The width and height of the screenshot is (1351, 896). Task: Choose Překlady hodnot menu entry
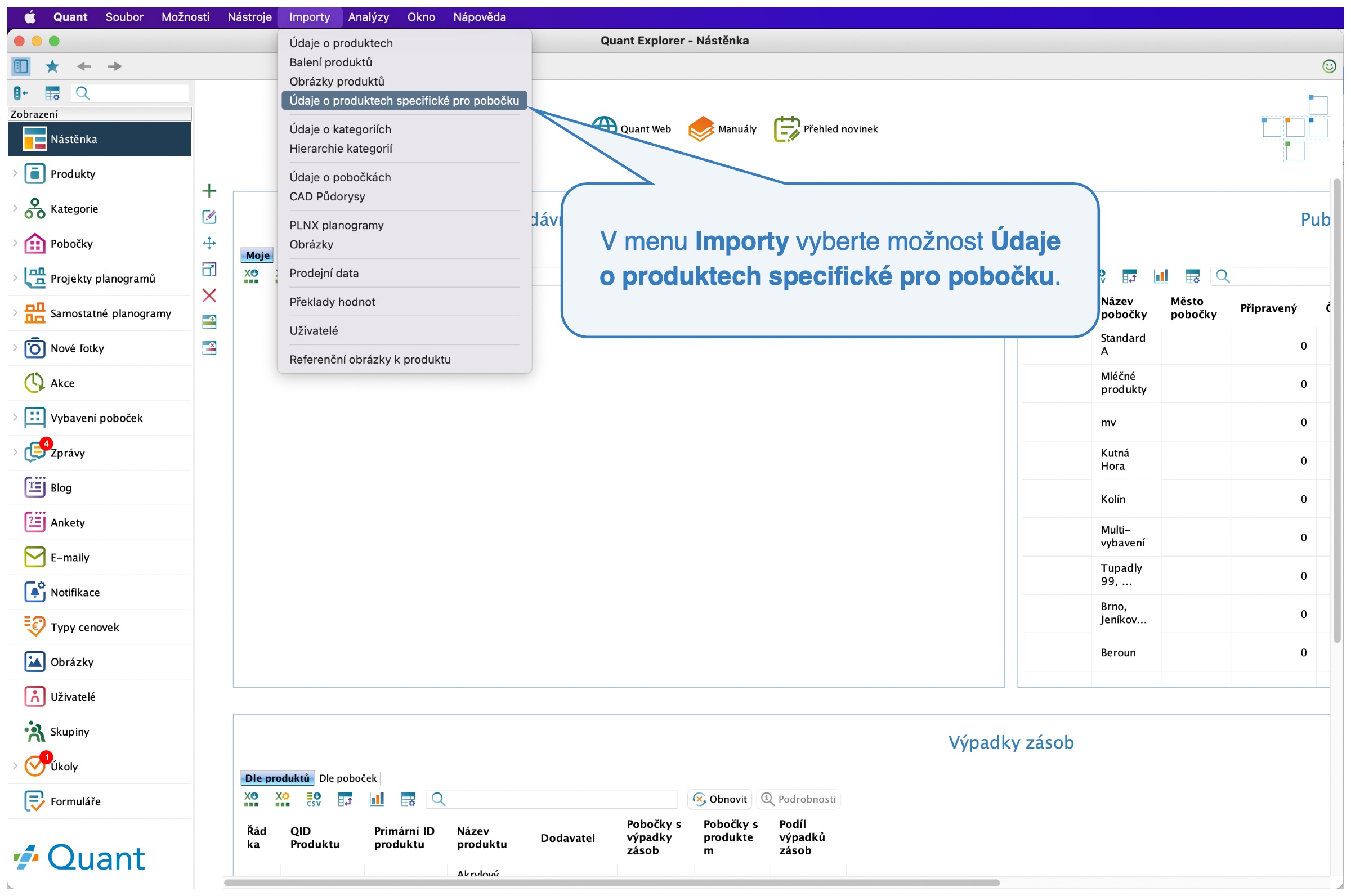[x=404, y=302]
